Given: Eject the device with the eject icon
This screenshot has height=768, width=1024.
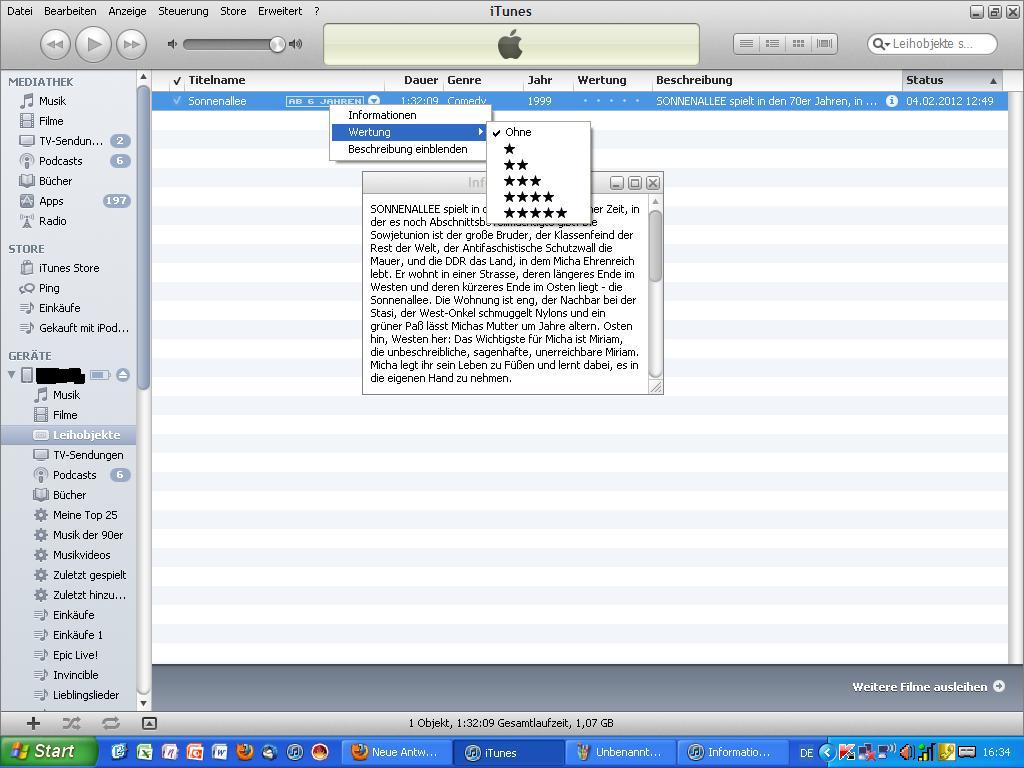Looking at the screenshot, I should (x=123, y=375).
